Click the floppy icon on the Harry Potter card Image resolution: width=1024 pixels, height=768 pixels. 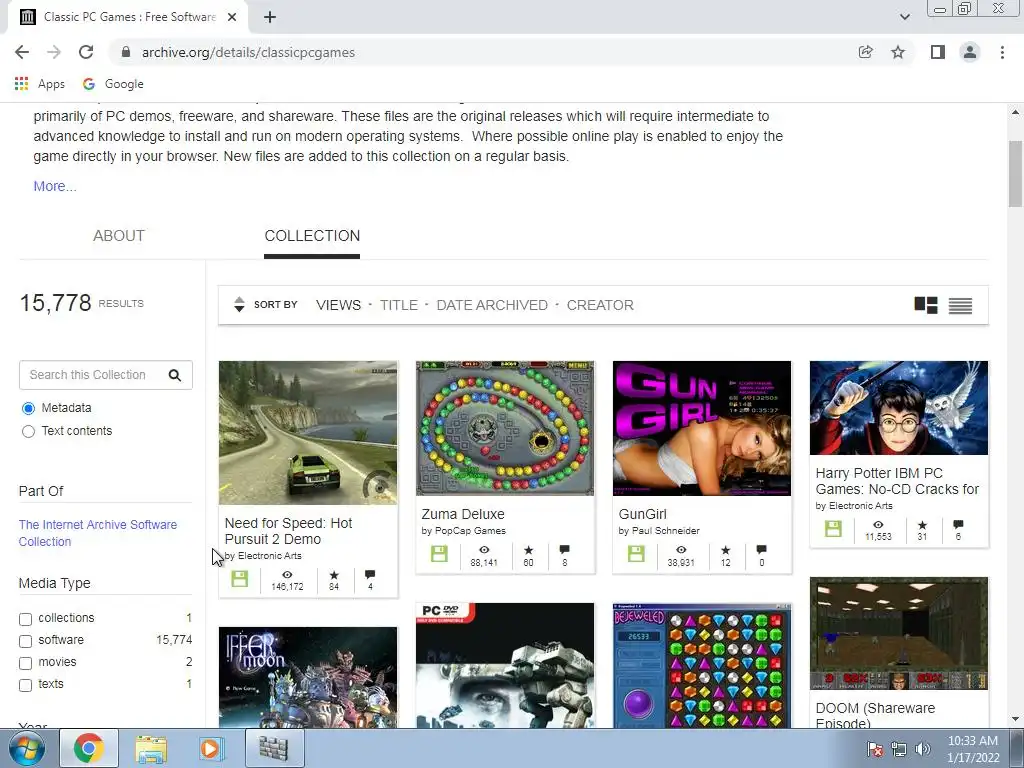click(x=833, y=529)
